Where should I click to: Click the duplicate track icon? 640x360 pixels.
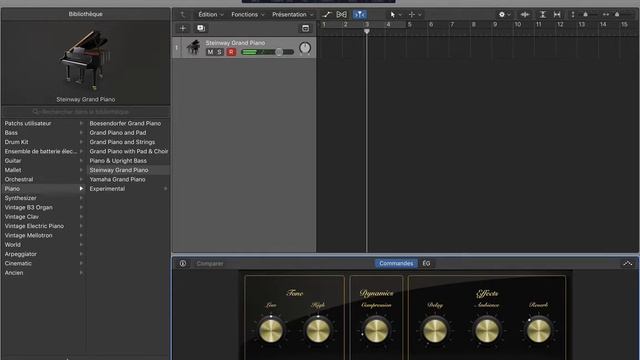[201, 28]
